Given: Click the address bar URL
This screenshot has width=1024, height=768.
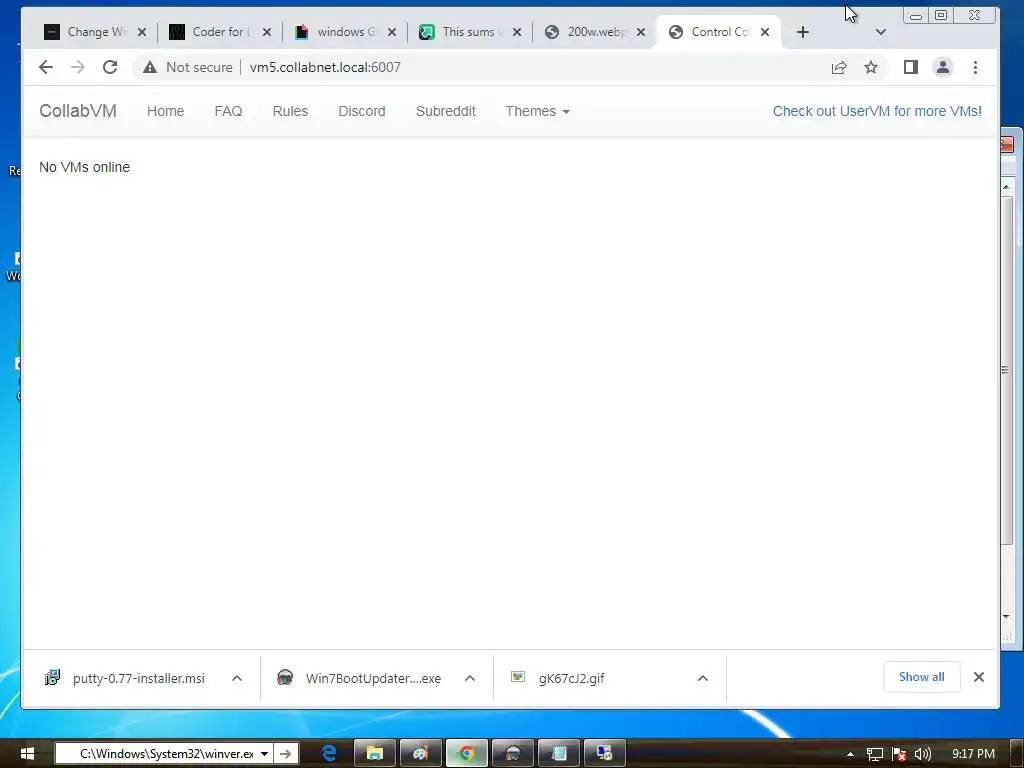Looking at the screenshot, I should tap(325, 67).
